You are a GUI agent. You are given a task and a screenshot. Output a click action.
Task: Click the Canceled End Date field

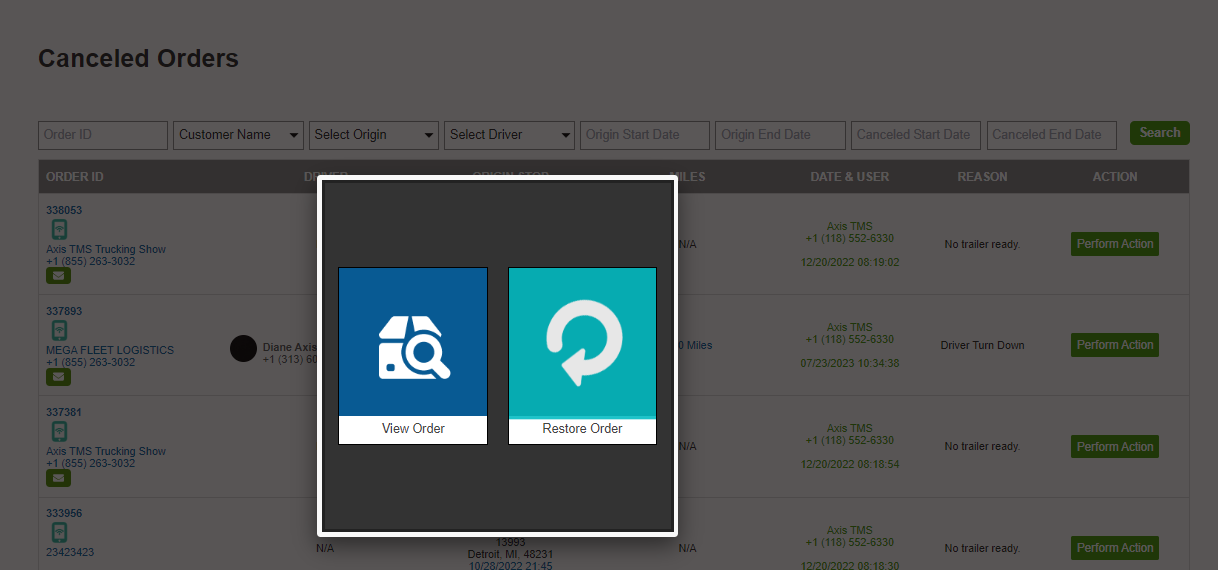coord(1052,135)
